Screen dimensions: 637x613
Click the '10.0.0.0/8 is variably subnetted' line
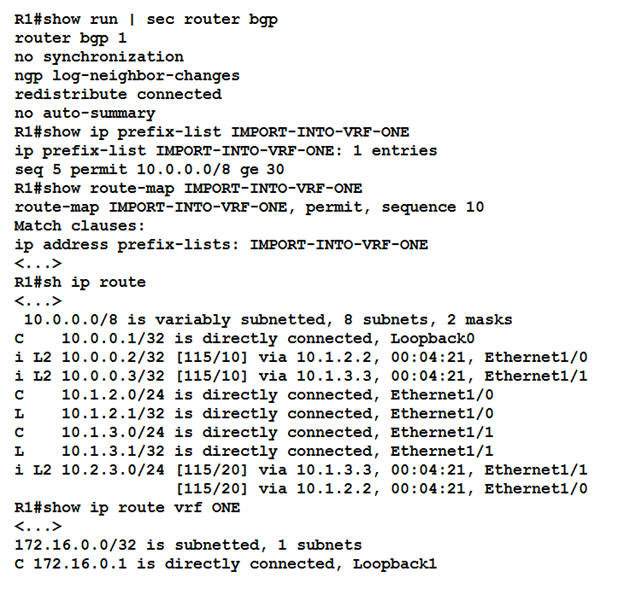tap(267, 320)
